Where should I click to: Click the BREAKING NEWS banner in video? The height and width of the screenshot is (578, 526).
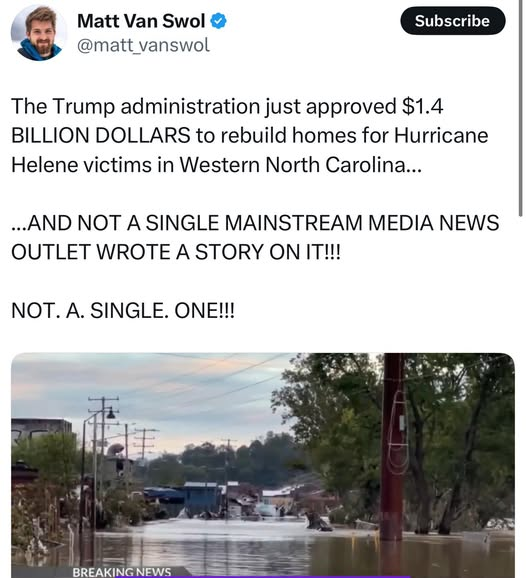point(122,572)
